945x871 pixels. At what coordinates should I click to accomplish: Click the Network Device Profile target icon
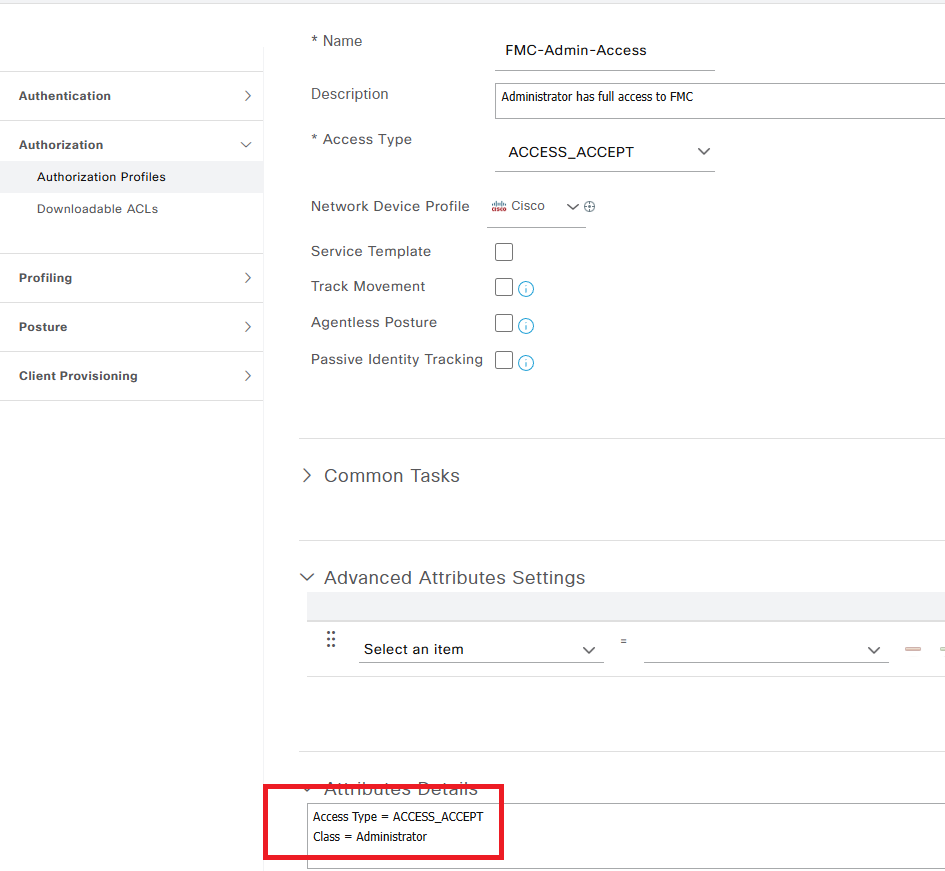pos(589,206)
